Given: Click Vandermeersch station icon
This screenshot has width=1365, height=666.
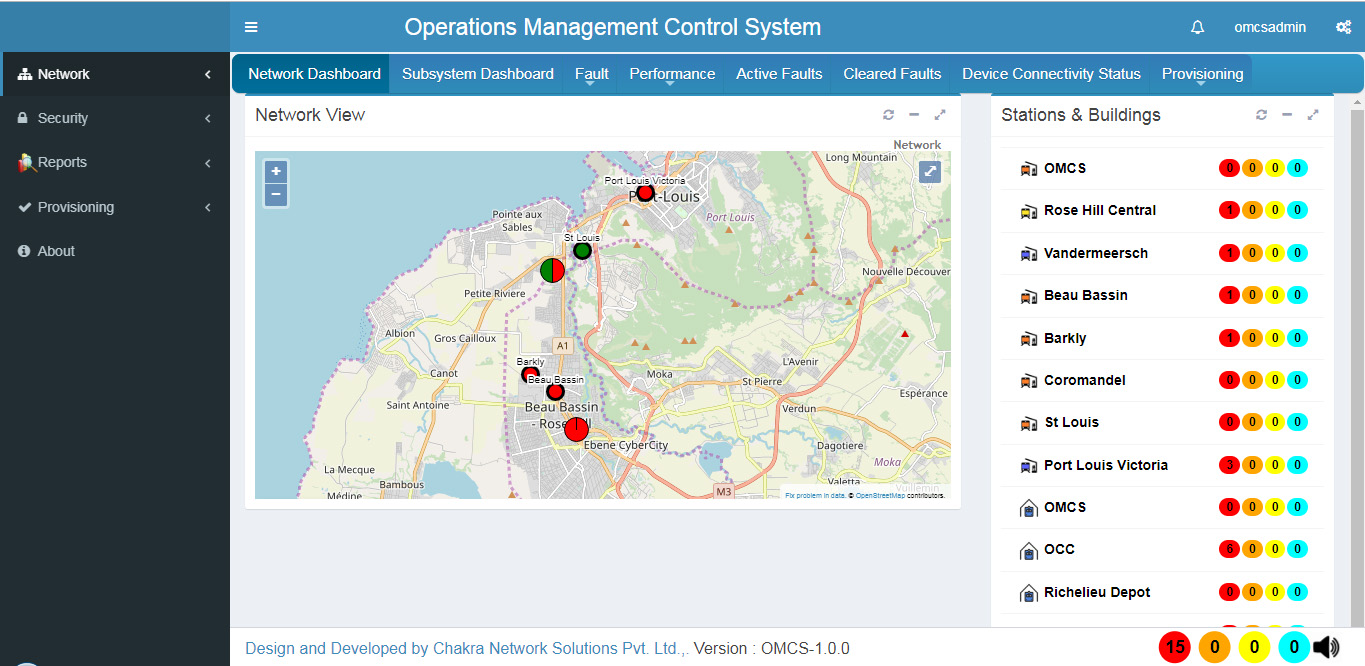Looking at the screenshot, I should (1028, 253).
